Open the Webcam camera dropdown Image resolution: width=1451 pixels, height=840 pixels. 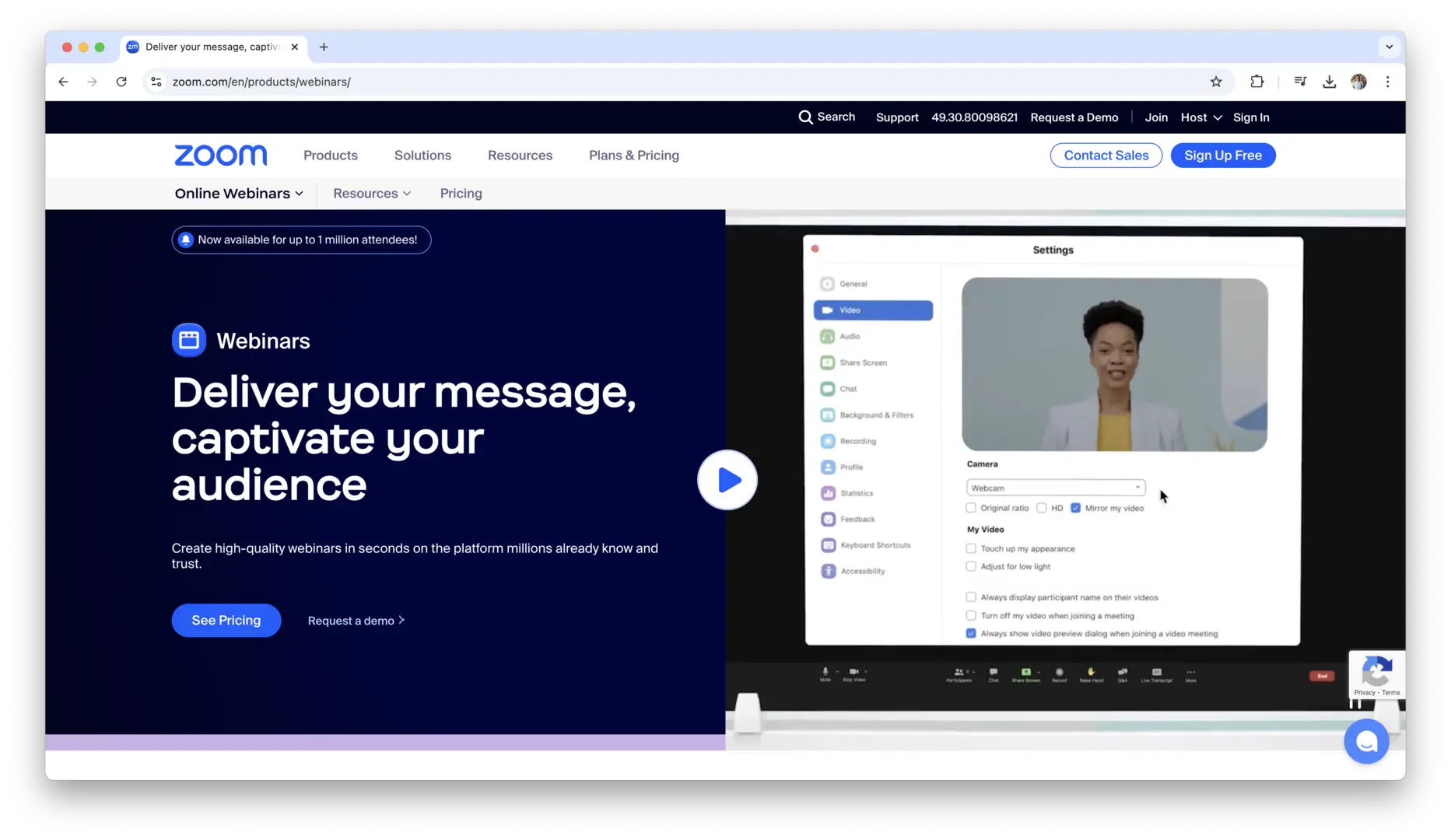[x=1056, y=488]
